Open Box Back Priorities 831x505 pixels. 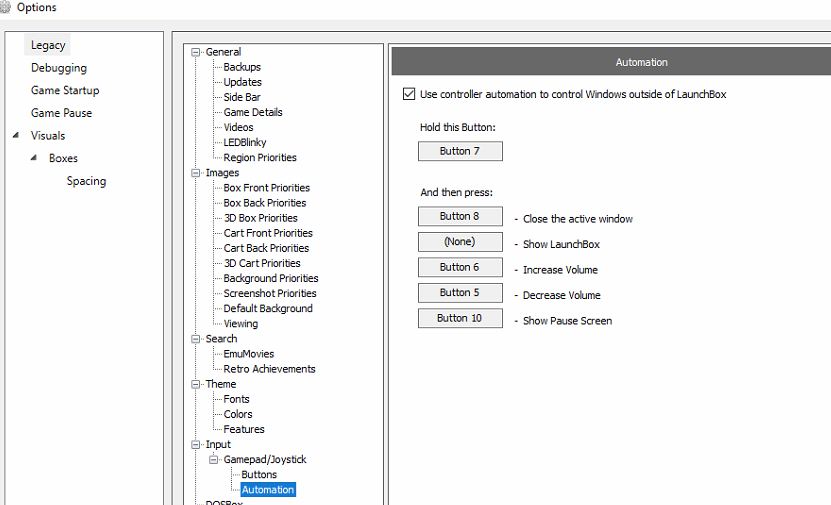[x=265, y=203]
